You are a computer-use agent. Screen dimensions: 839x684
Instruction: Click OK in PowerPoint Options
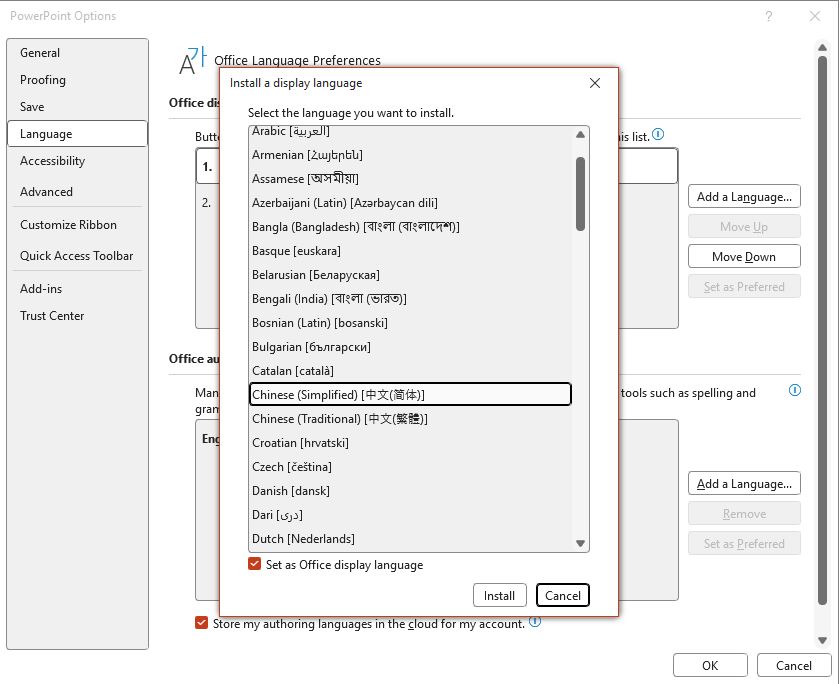710,665
